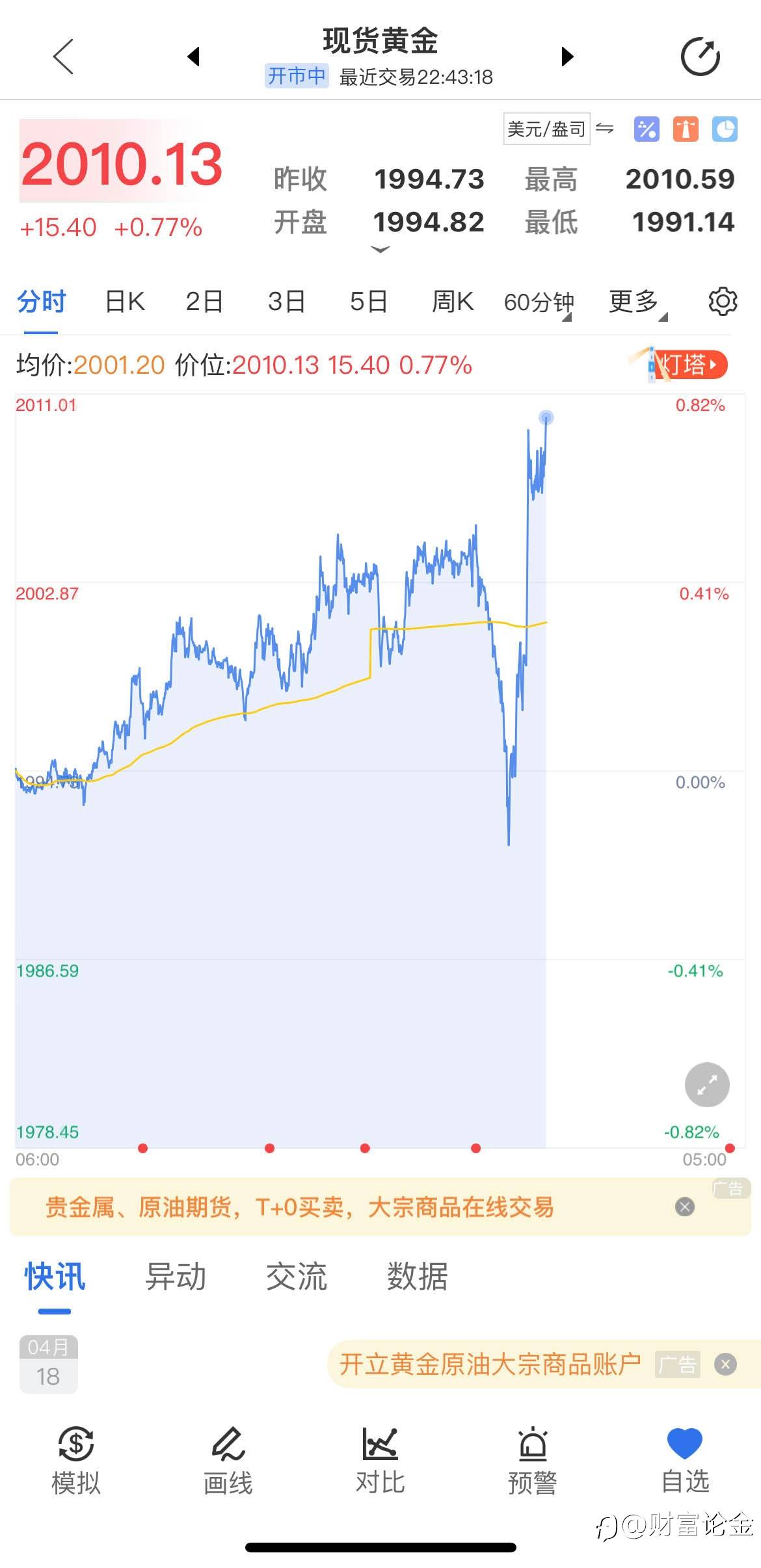Close the 贵金属 banner ad
Image resolution: width=761 pixels, height=1568 pixels.
[x=685, y=1207]
